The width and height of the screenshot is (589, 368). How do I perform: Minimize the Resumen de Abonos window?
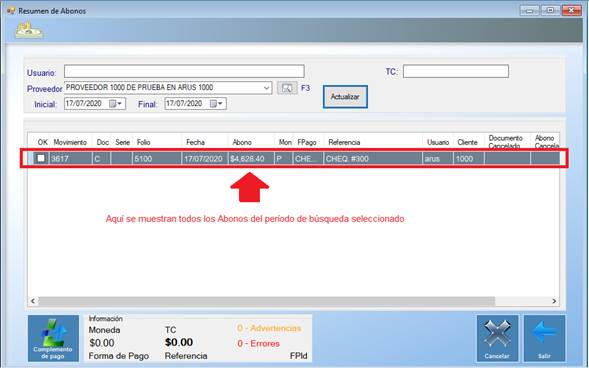pyautogui.click(x=529, y=10)
